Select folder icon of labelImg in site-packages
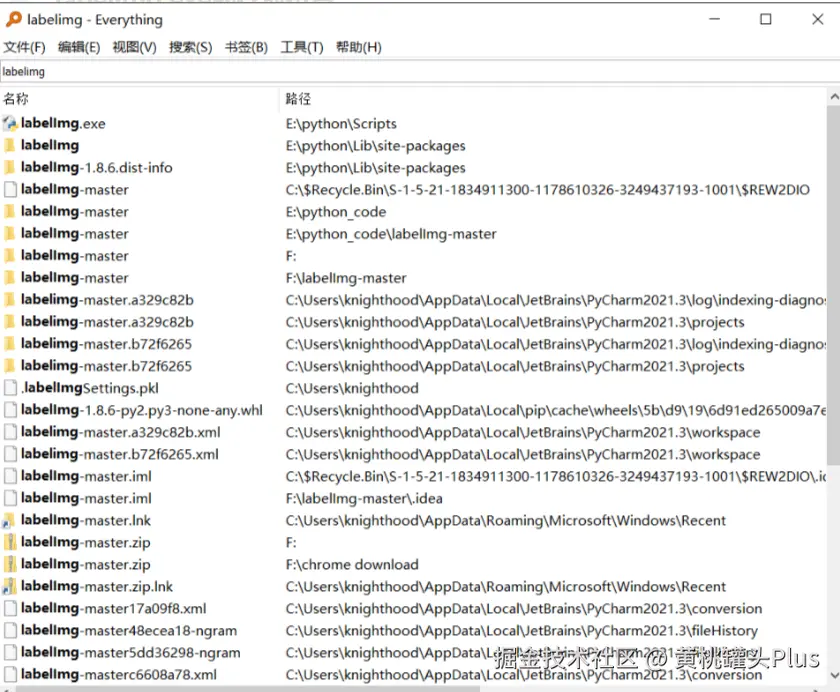The height and width of the screenshot is (692, 840). click(x=10, y=146)
